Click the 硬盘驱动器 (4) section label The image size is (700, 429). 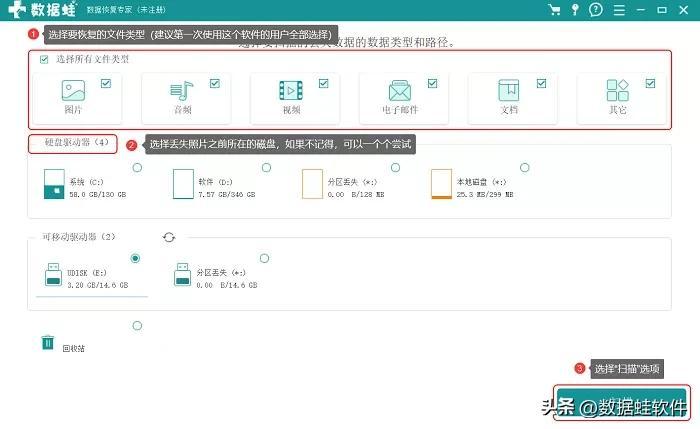tap(77, 142)
